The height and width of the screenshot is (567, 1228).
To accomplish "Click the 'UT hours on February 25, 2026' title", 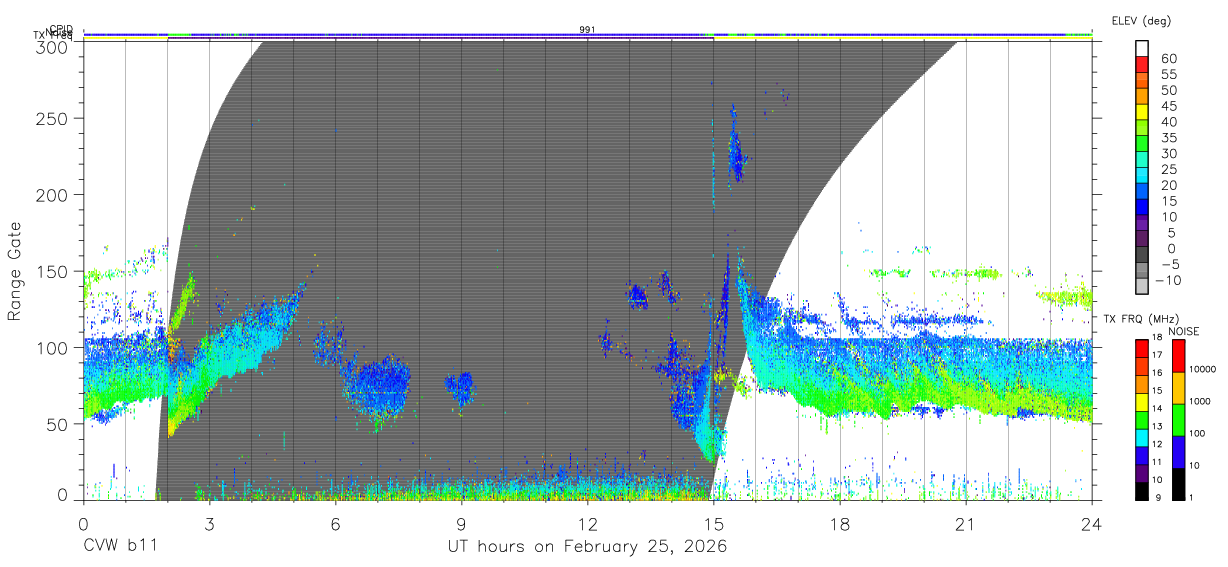I will pos(587,547).
